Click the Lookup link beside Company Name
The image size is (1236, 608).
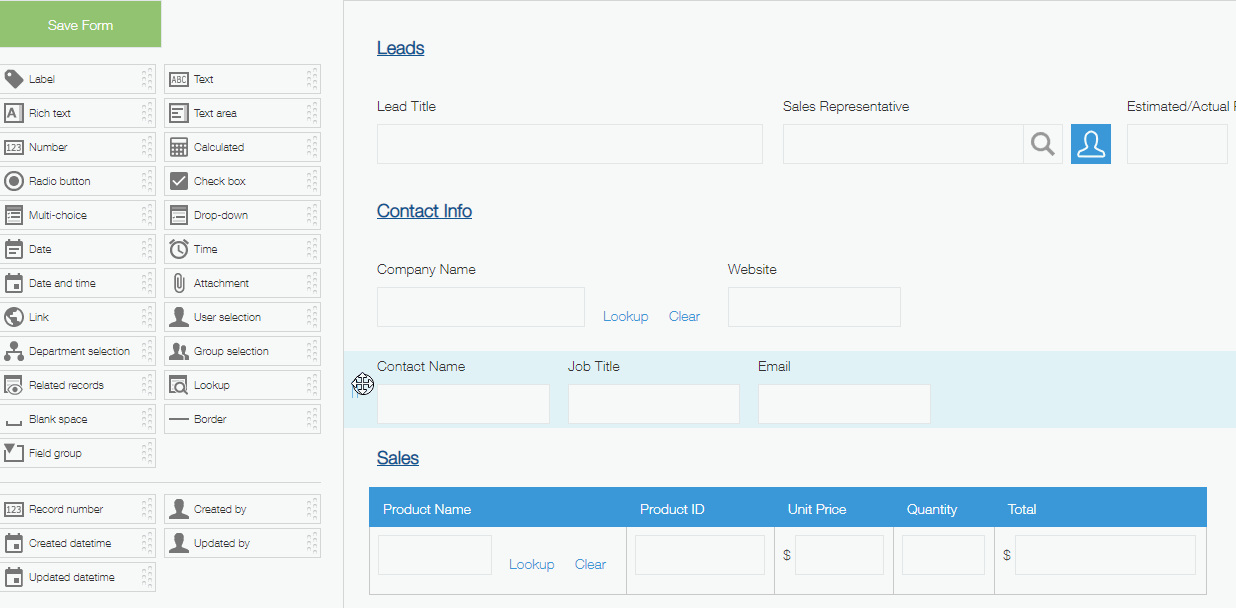(625, 316)
